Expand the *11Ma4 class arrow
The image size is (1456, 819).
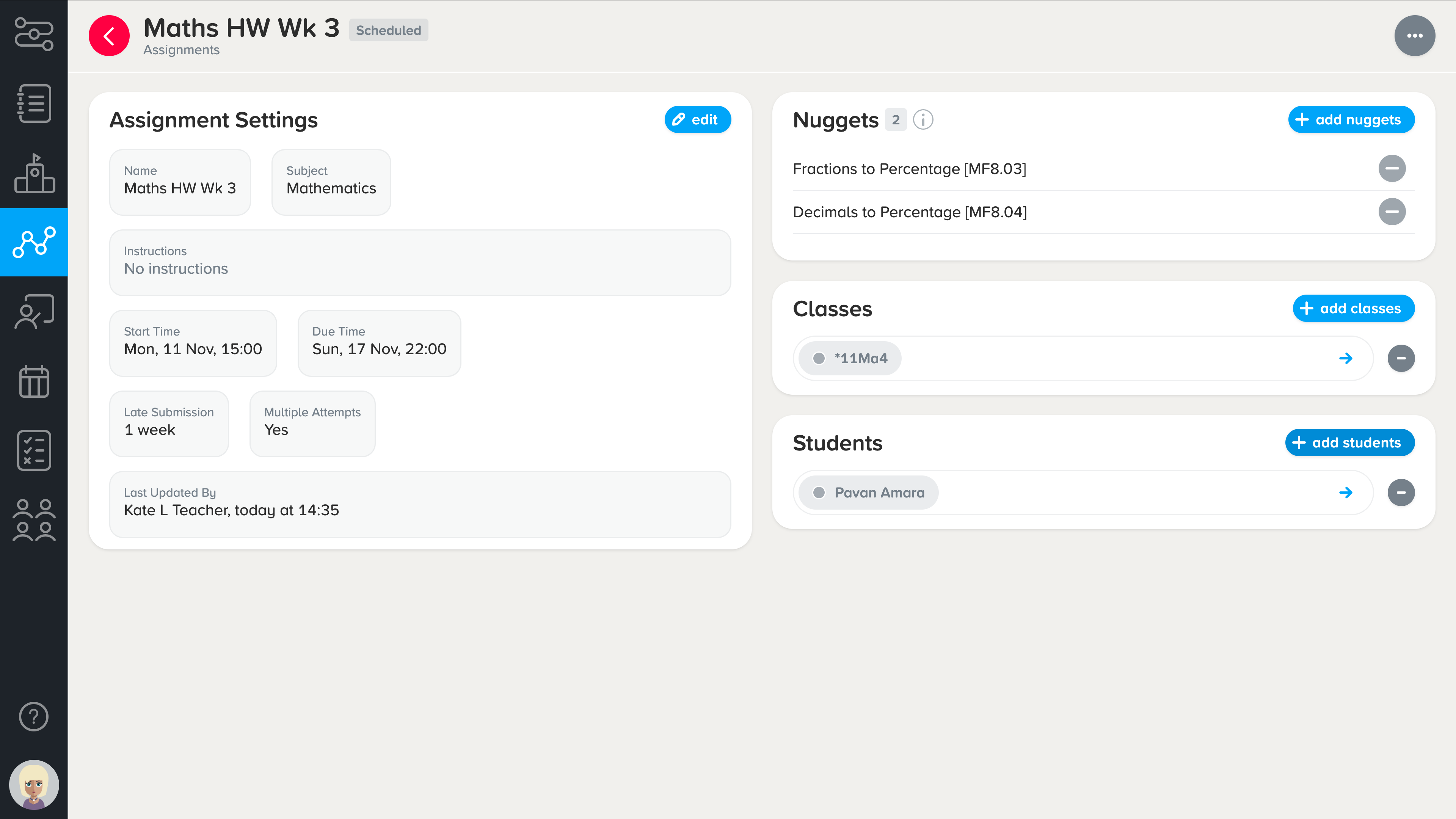click(x=1346, y=358)
